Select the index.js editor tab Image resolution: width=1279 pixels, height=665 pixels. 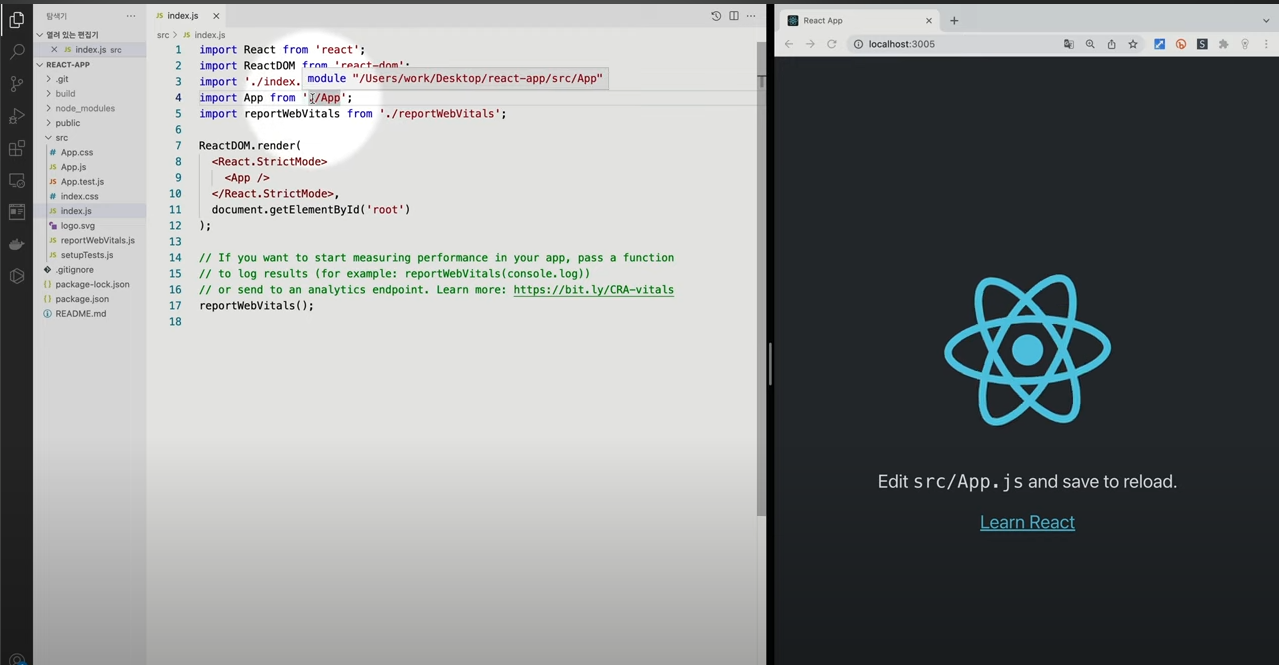(182, 16)
